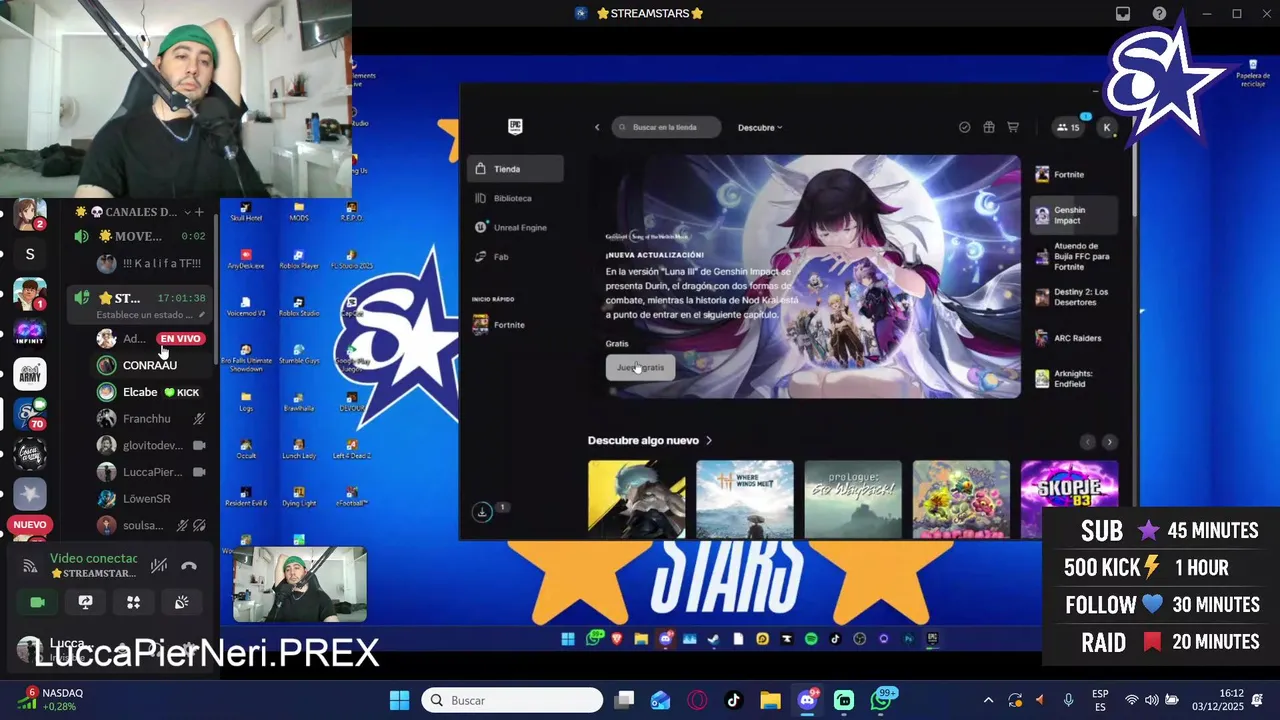
Task: Open Unreal Engine section in sidebar
Action: point(512,227)
